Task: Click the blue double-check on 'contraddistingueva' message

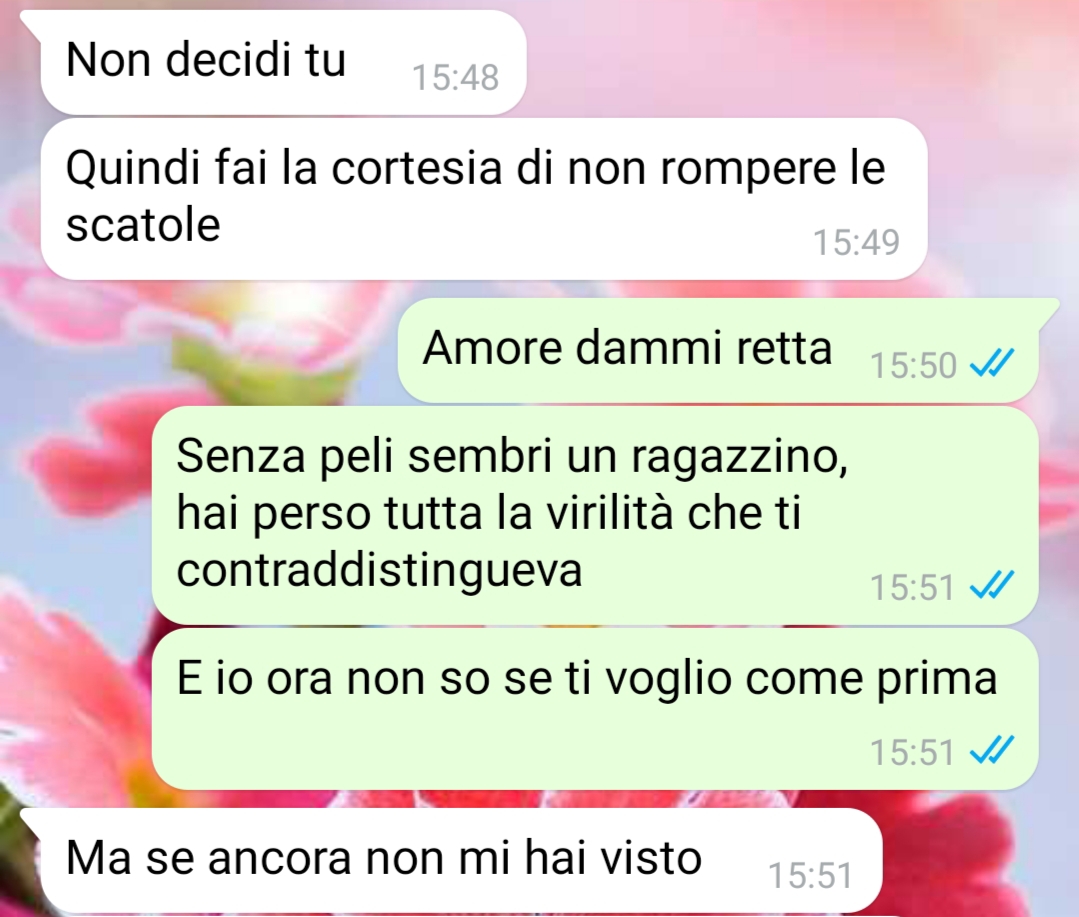Action: 992,585
